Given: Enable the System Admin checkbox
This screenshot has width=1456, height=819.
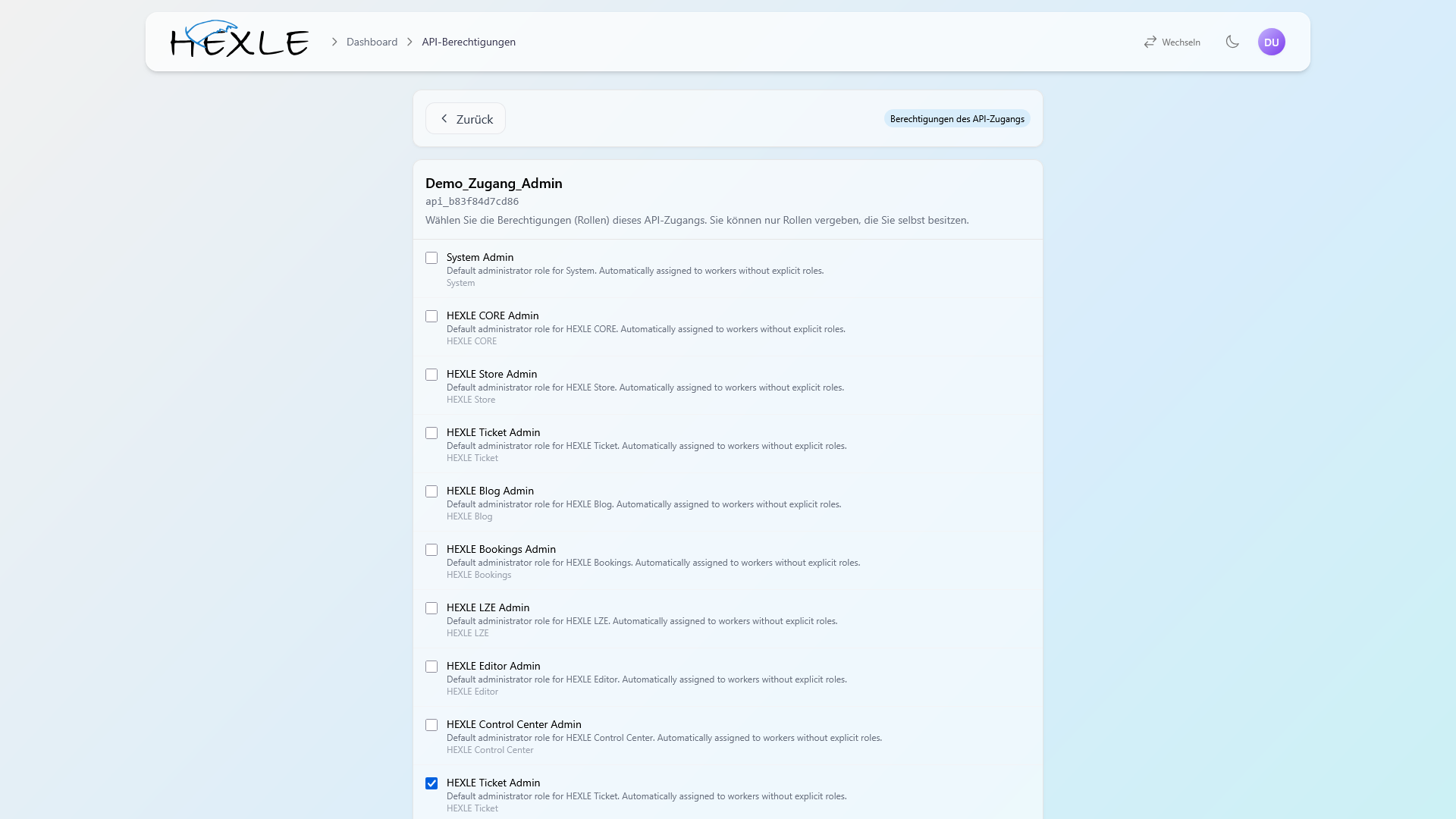Looking at the screenshot, I should pos(431,258).
